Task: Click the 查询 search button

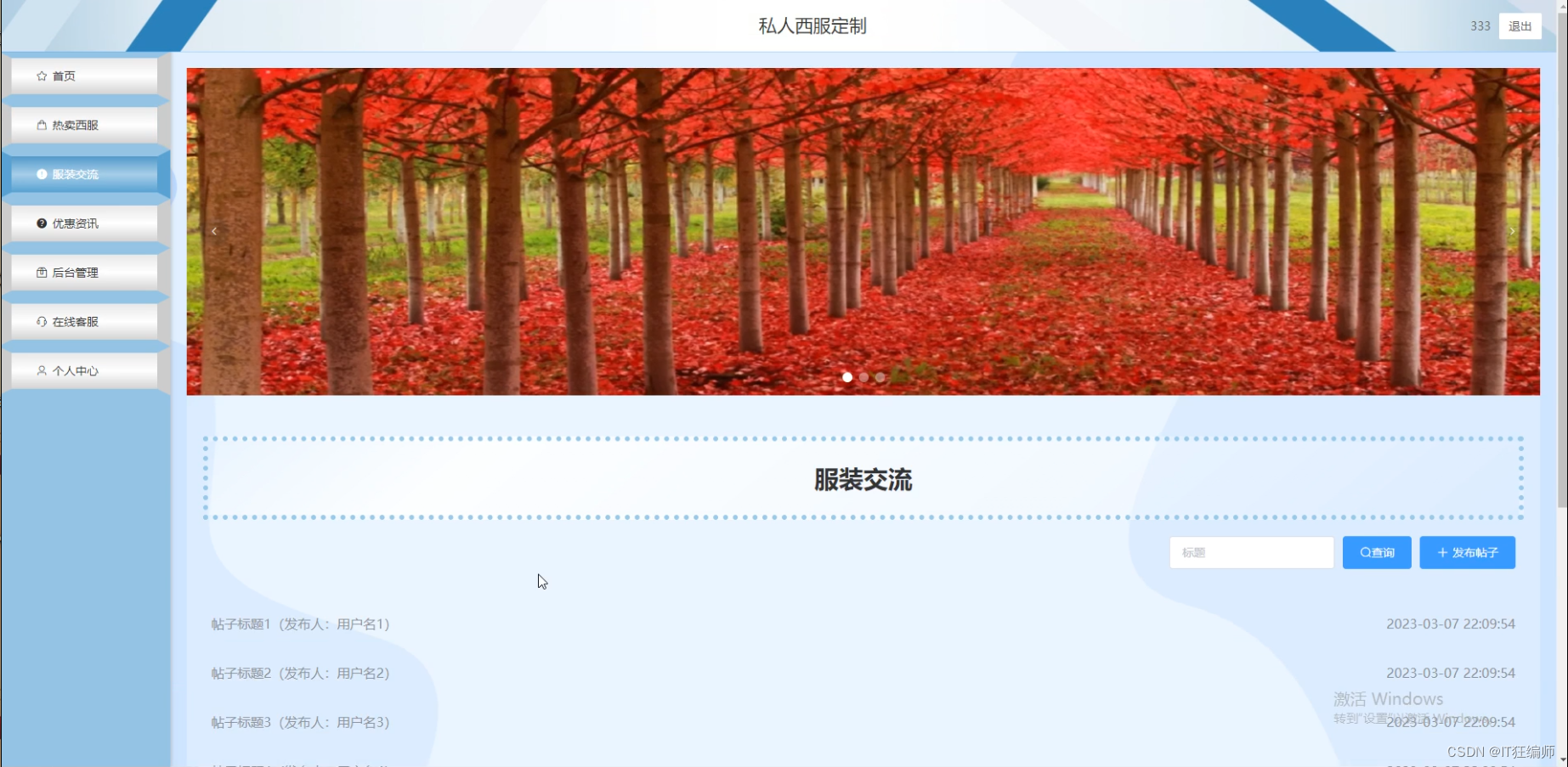Action: point(1377,552)
